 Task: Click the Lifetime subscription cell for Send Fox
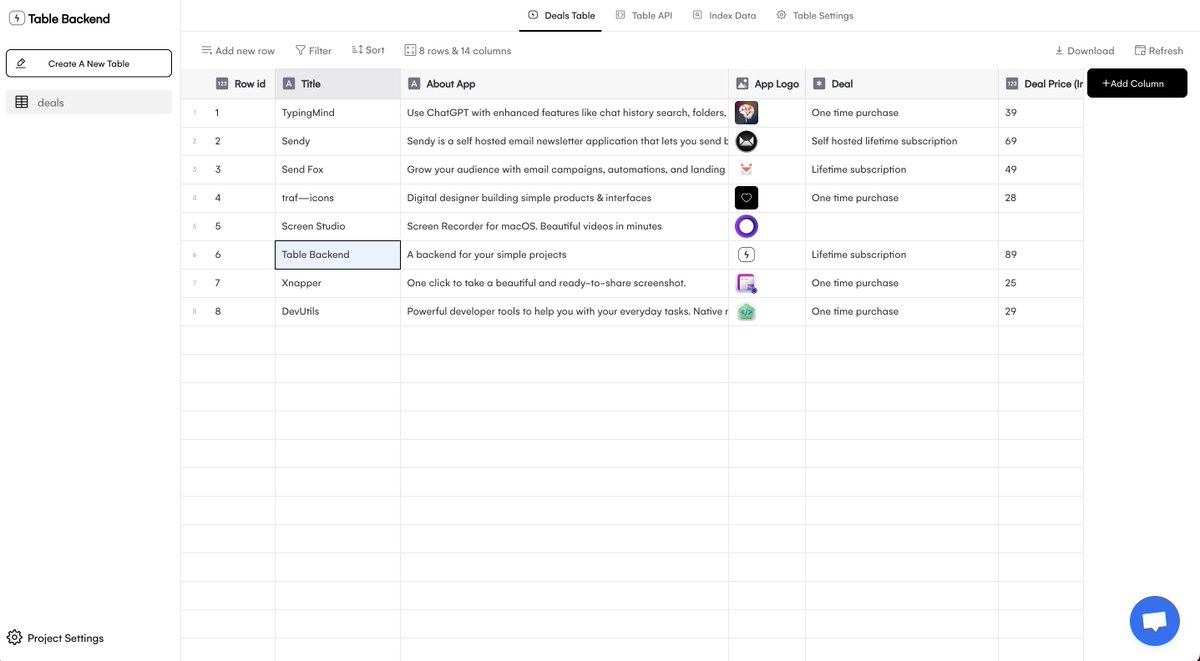pos(902,170)
